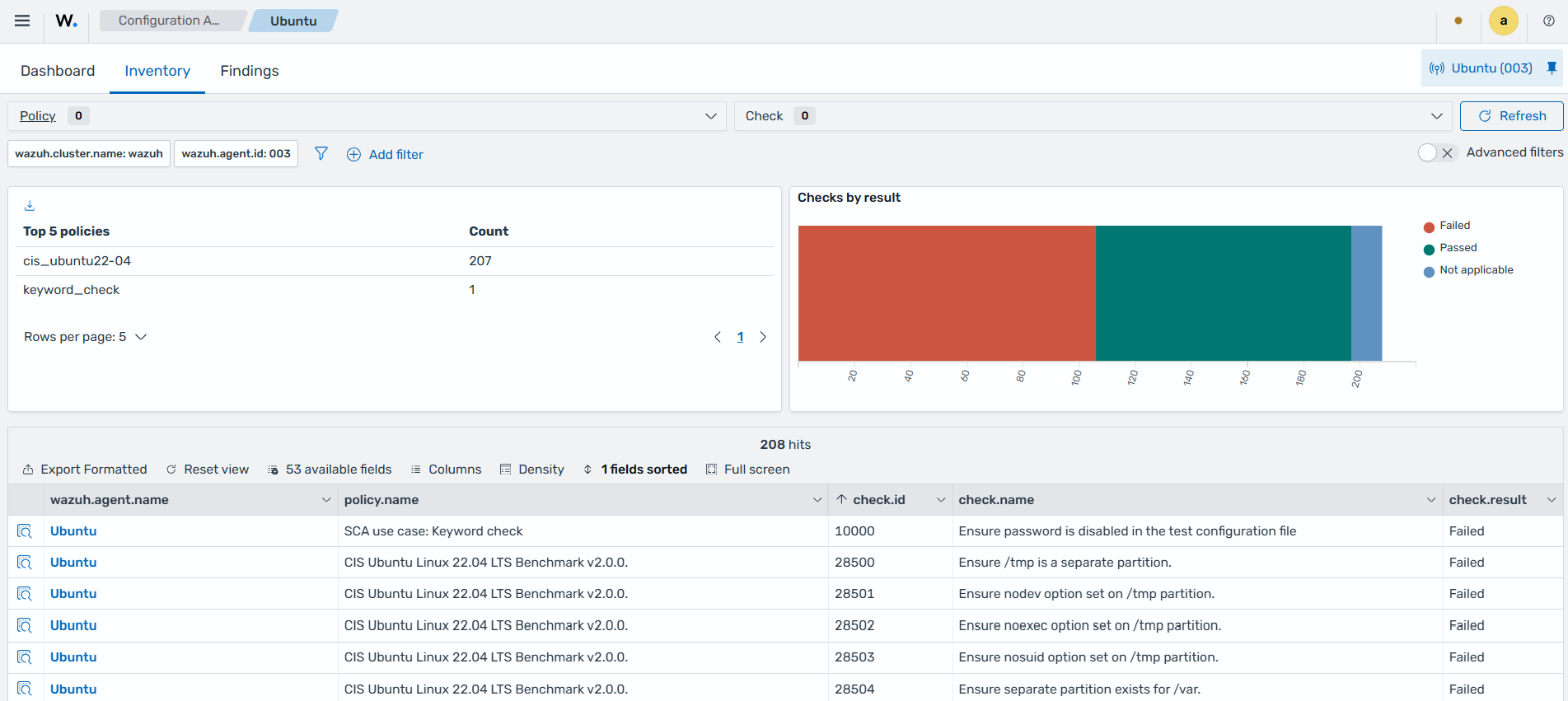Click cis_ubuntu22-04 policy row
The width and height of the screenshot is (1568, 701).
click(395, 261)
